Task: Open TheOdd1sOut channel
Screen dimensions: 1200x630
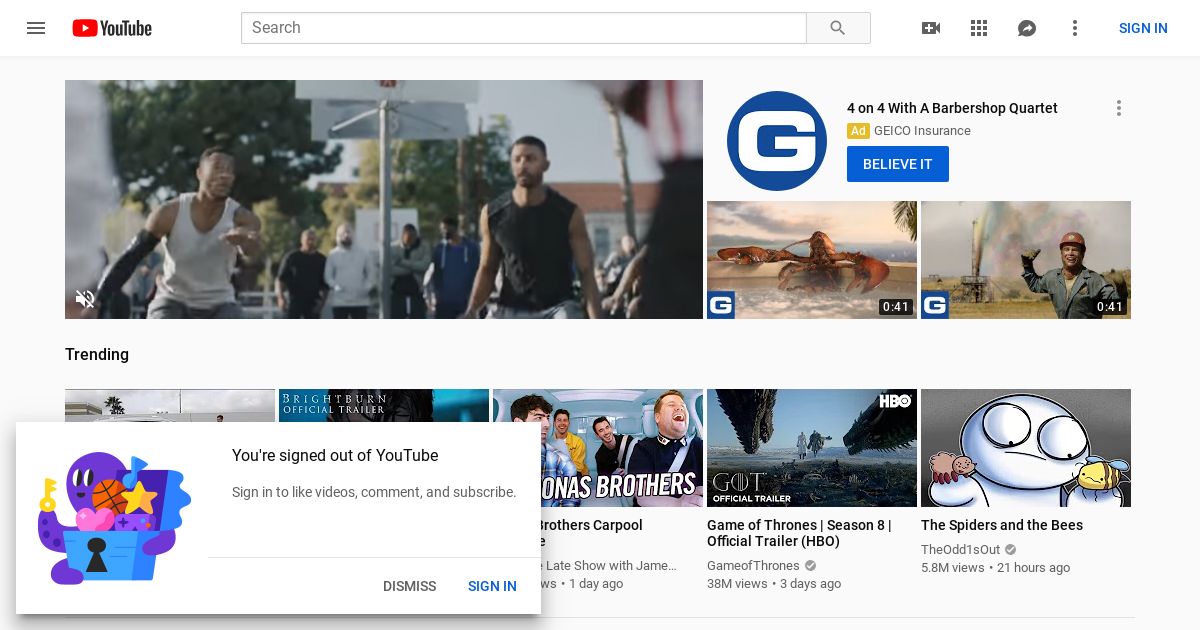Action: 961,550
